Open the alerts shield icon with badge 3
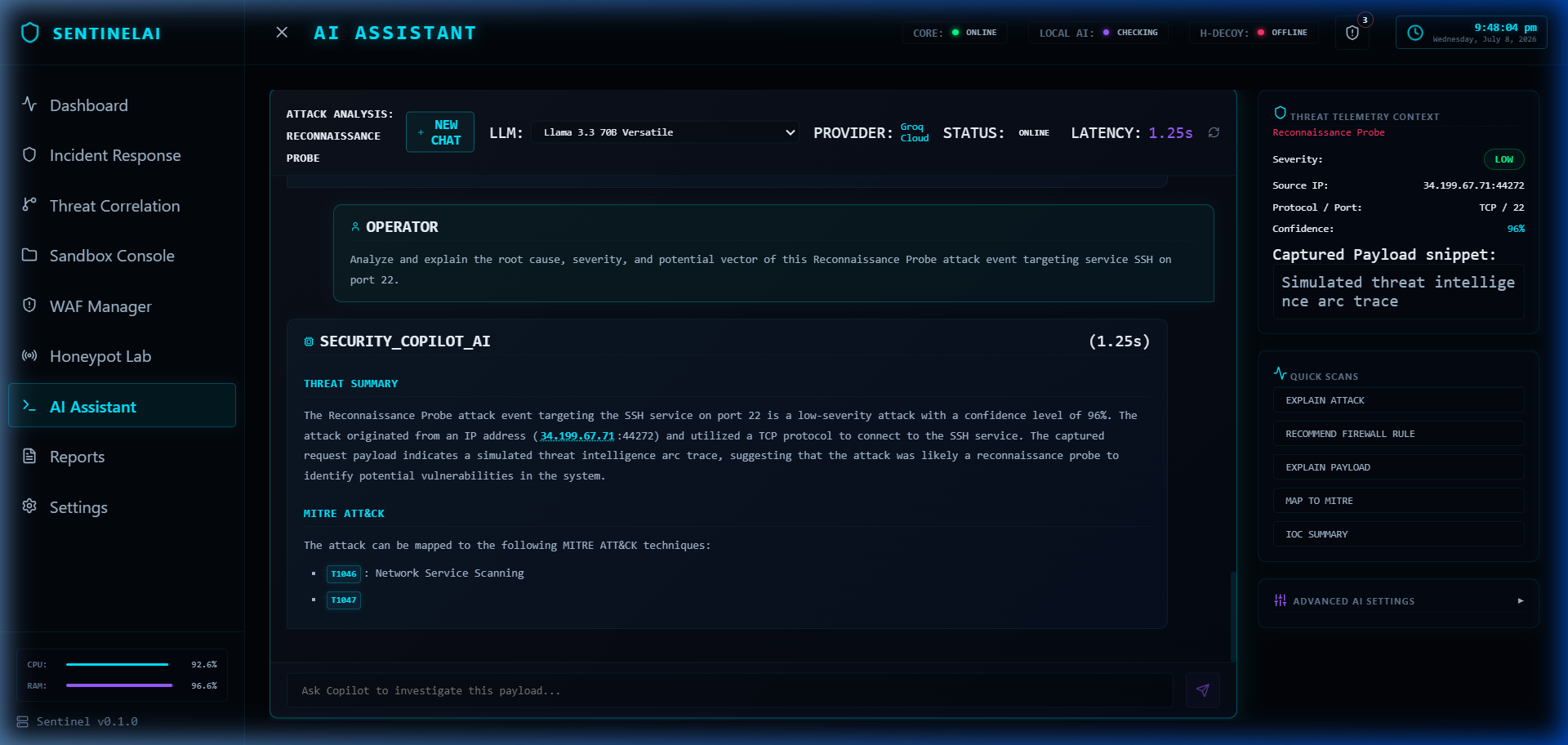The width and height of the screenshot is (1568, 745). (x=1352, y=33)
